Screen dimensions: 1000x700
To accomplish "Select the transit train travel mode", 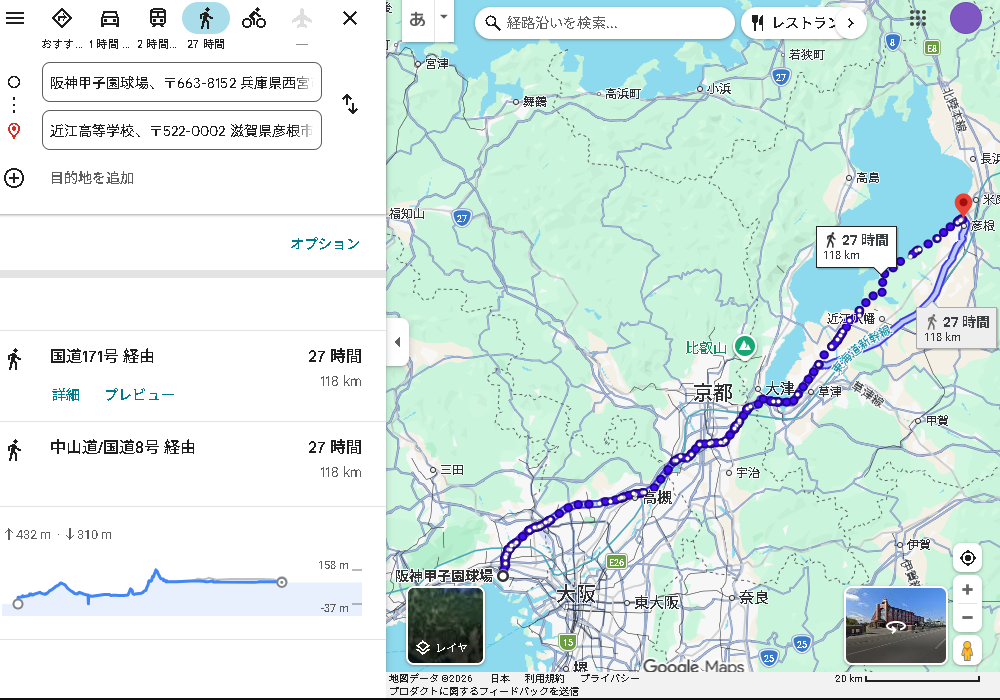I will (158, 18).
